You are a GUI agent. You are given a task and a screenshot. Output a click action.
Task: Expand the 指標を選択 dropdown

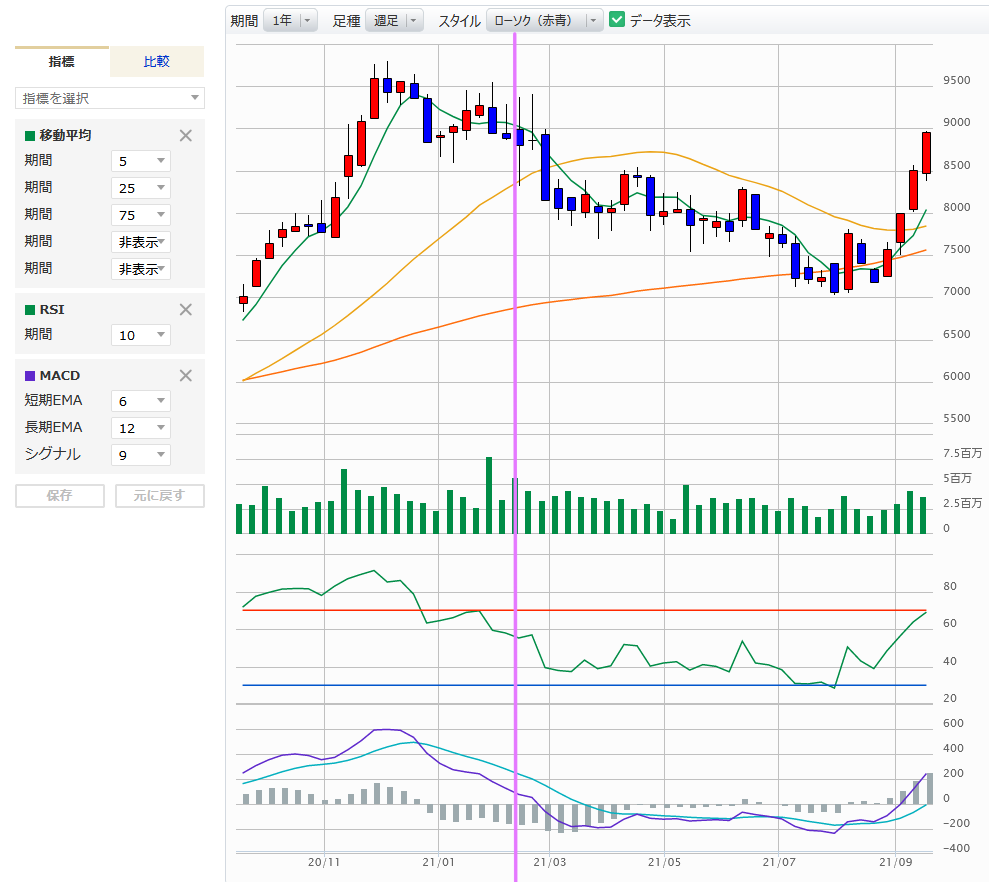(110, 98)
